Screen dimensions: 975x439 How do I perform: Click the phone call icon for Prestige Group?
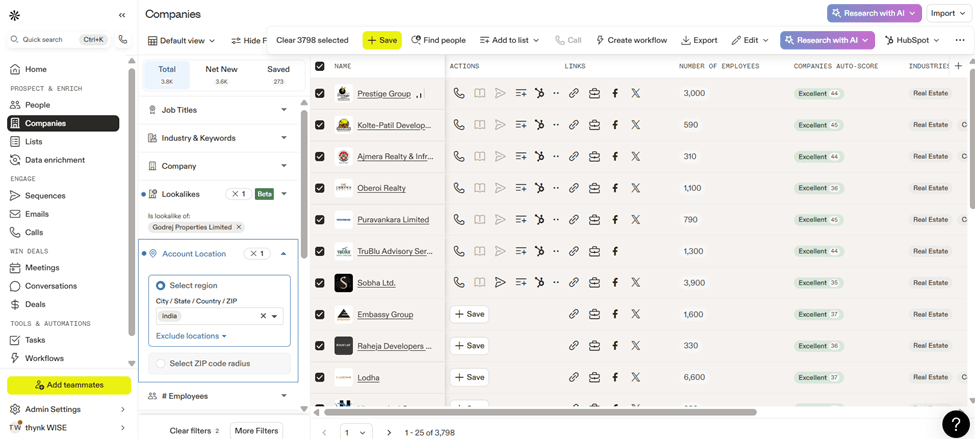[x=458, y=93]
